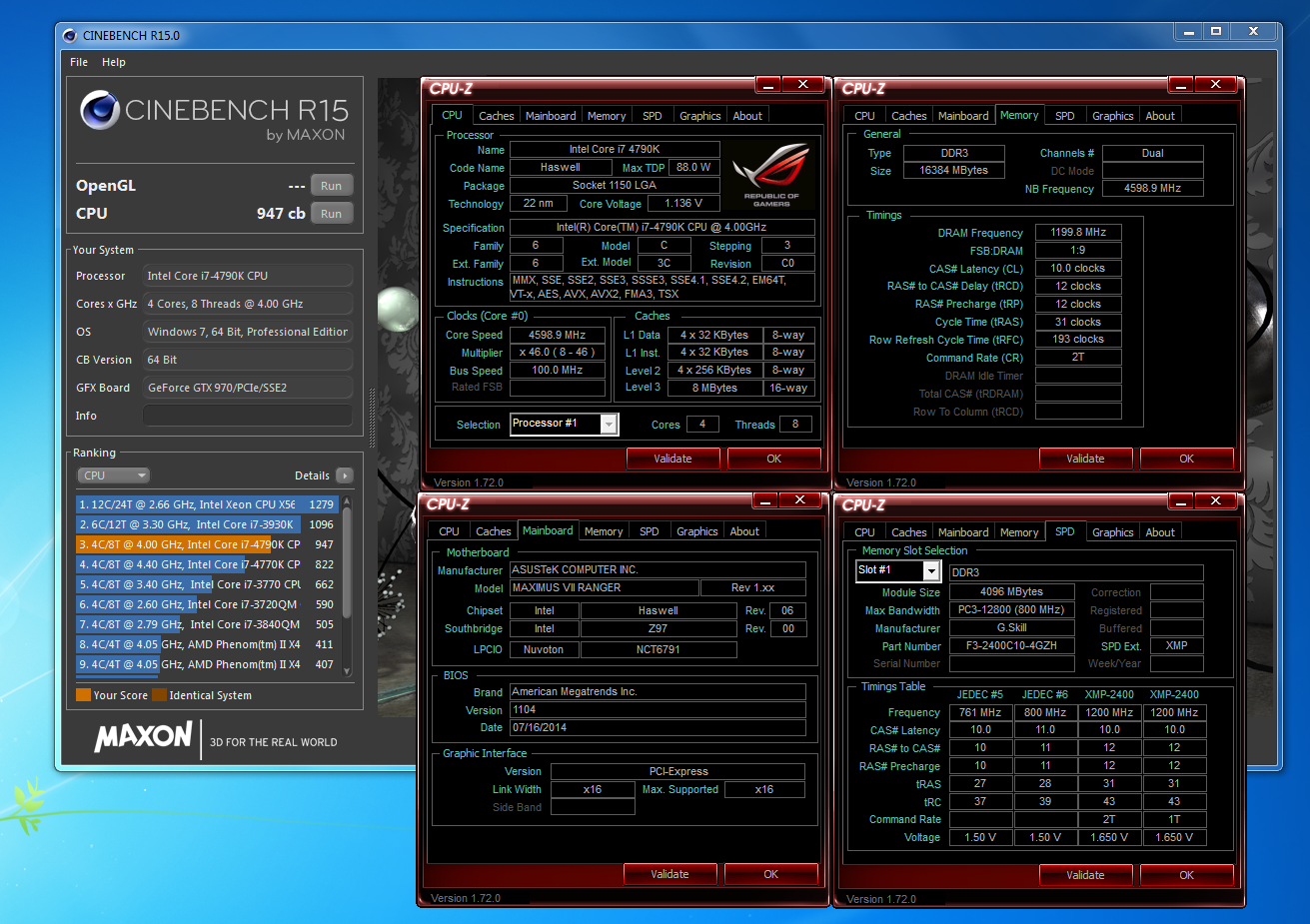
Task: Click the NB Frequency value 4598.9 MHz
Action: [1152, 188]
